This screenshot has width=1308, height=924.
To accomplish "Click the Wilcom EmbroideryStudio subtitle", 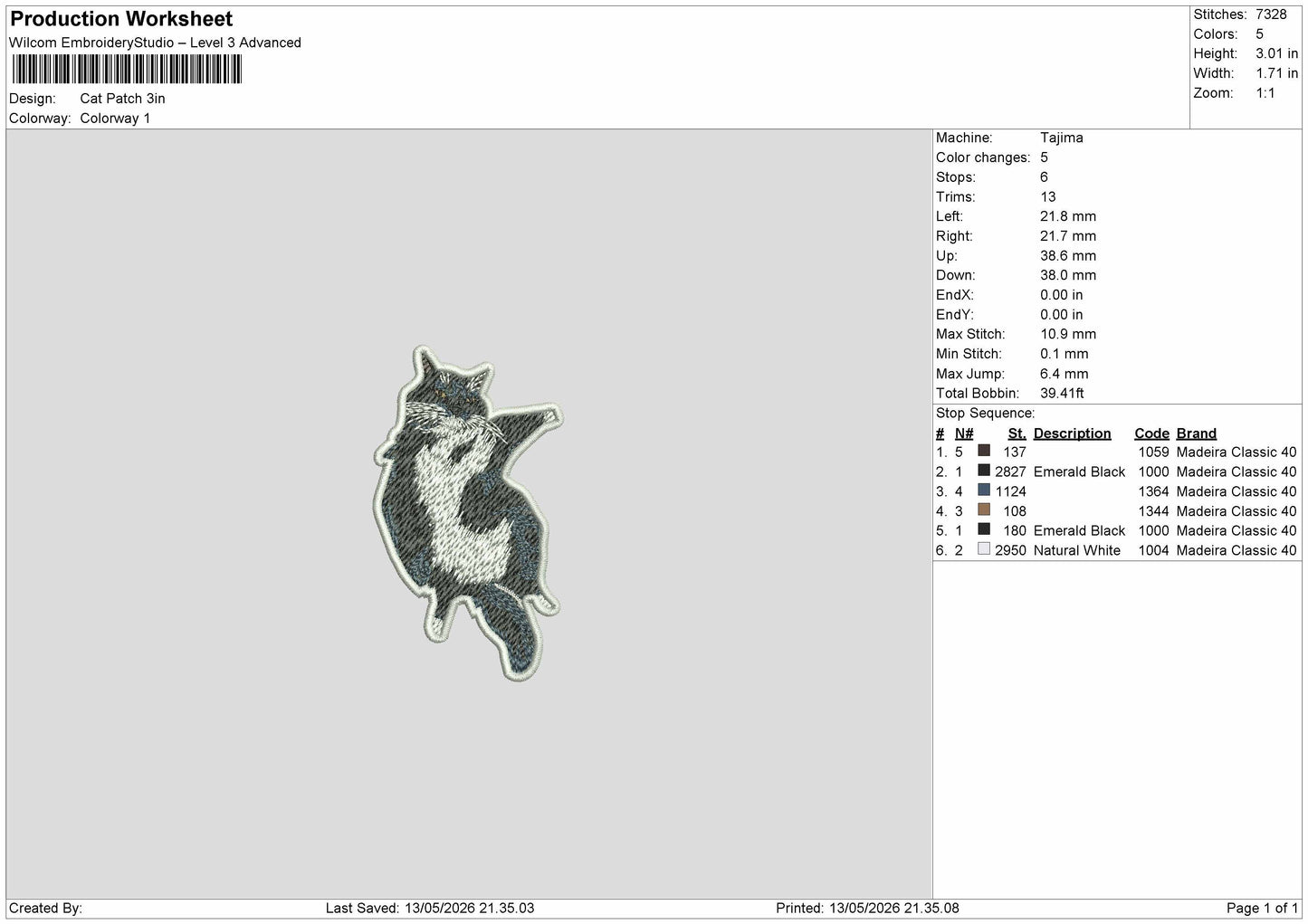I will [155, 43].
